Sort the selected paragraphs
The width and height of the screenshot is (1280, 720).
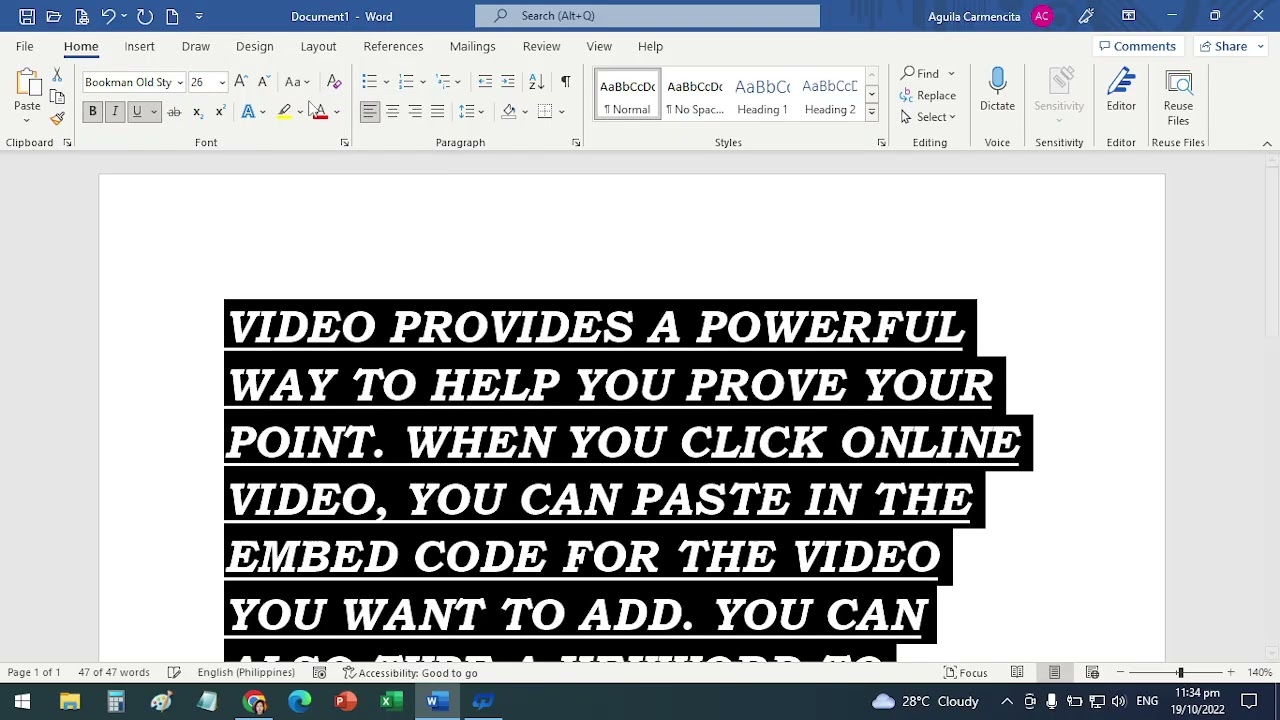click(537, 82)
